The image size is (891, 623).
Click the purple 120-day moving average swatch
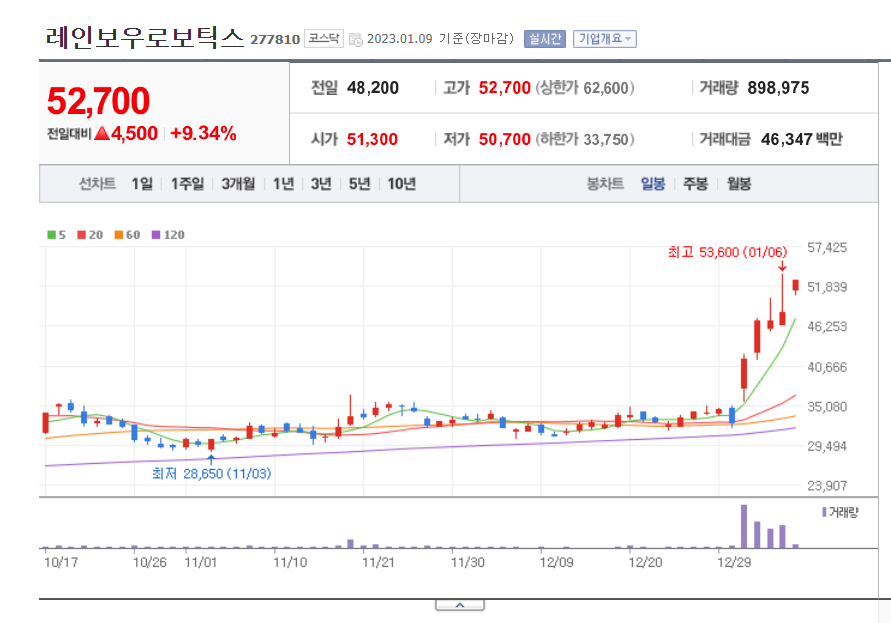[156, 235]
